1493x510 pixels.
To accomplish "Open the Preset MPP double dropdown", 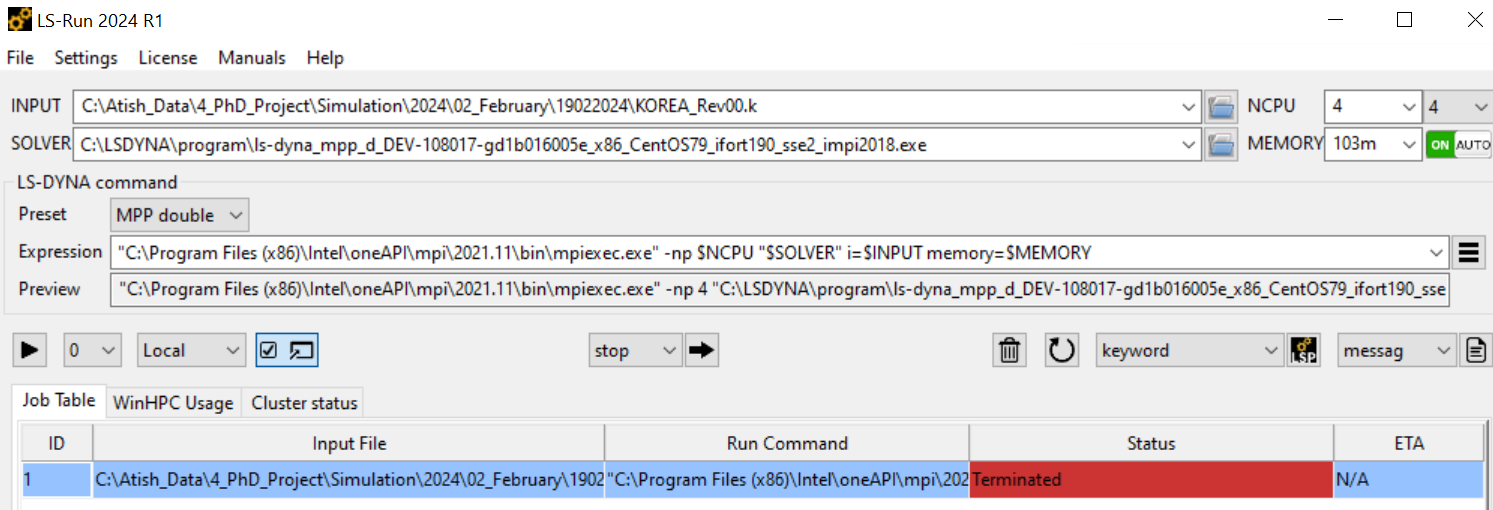I will click(179, 215).
